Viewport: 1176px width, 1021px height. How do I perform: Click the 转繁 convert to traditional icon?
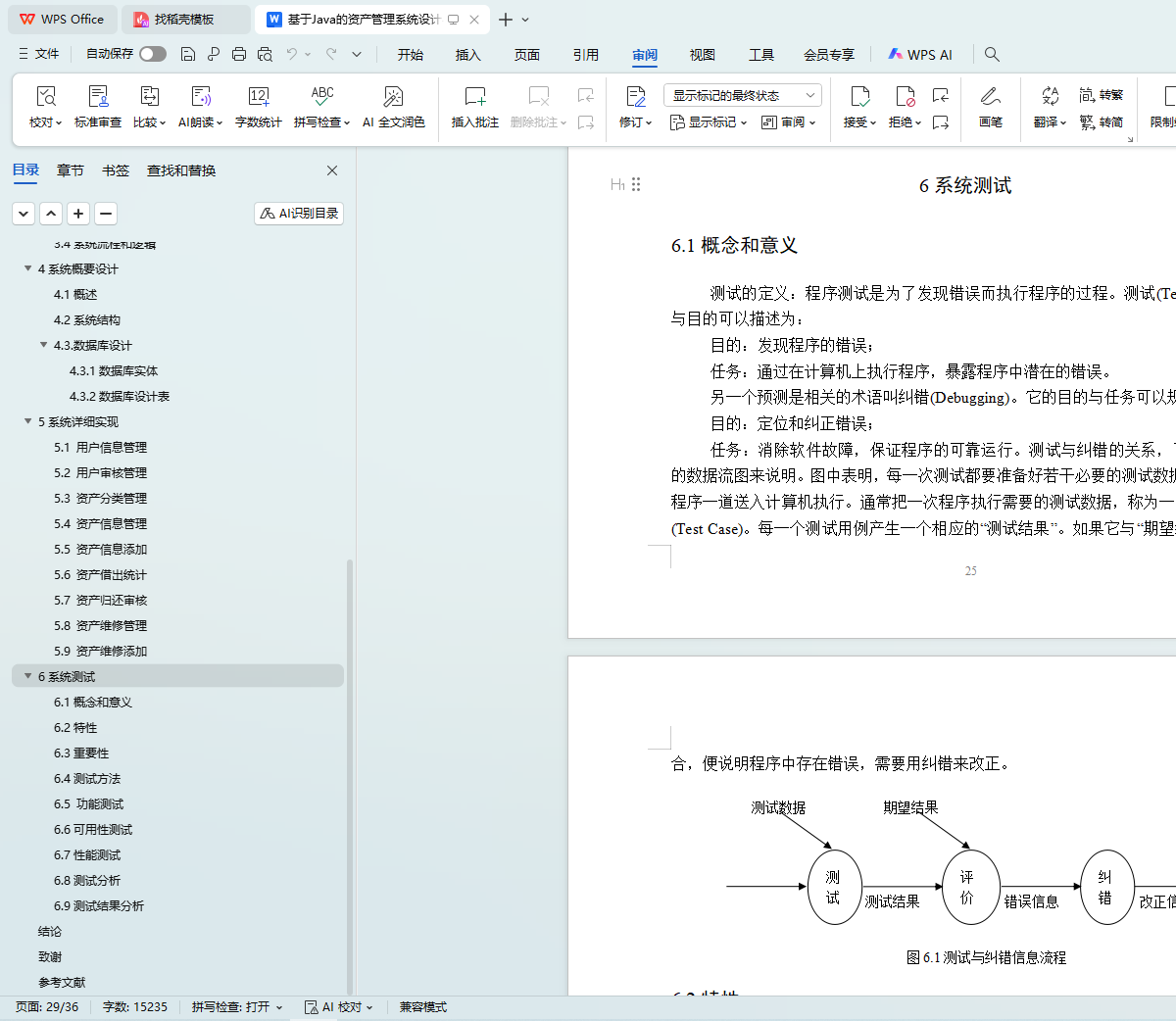point(1102,95)
